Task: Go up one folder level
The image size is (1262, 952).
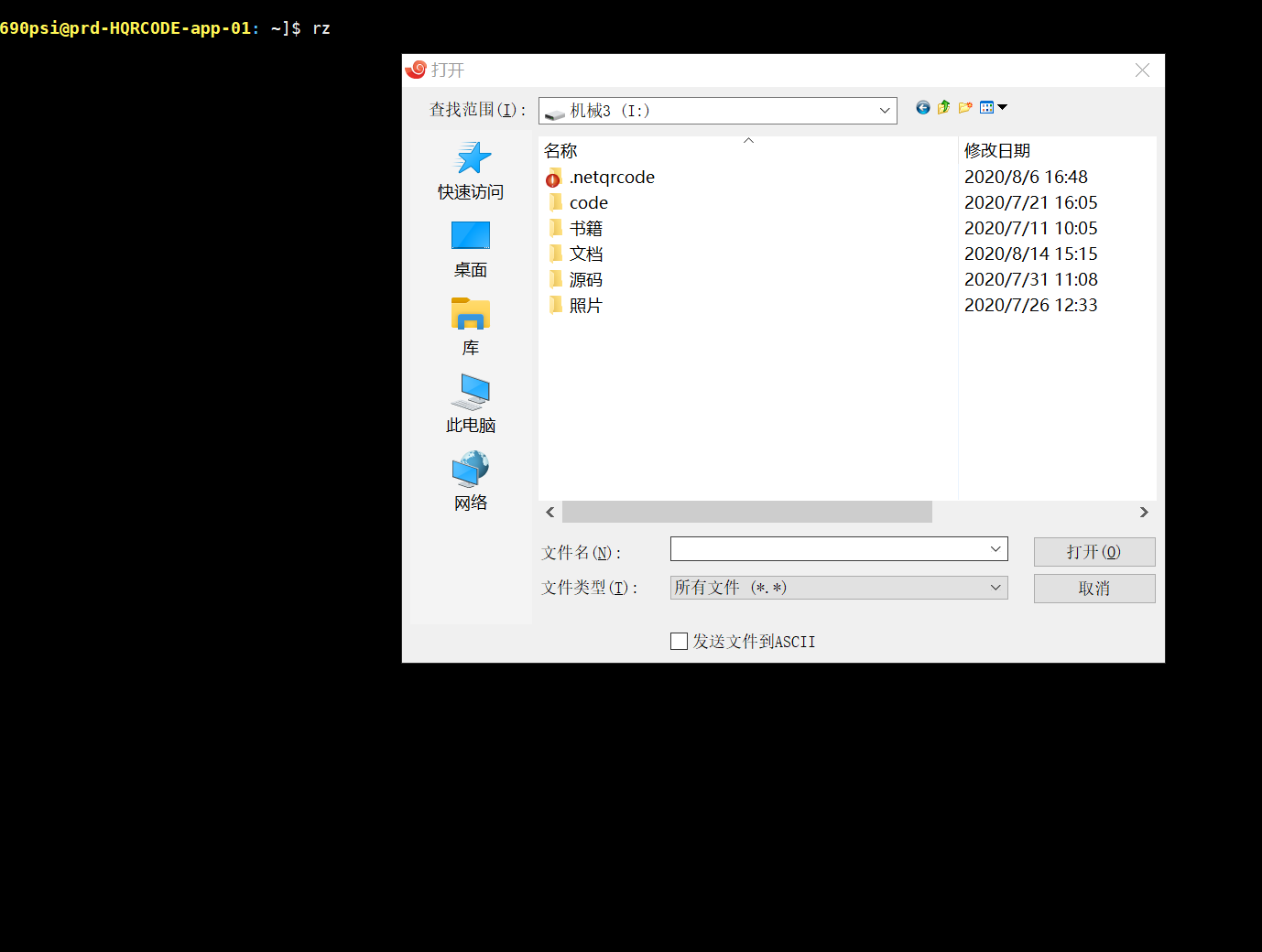Action: click(943, 108)
